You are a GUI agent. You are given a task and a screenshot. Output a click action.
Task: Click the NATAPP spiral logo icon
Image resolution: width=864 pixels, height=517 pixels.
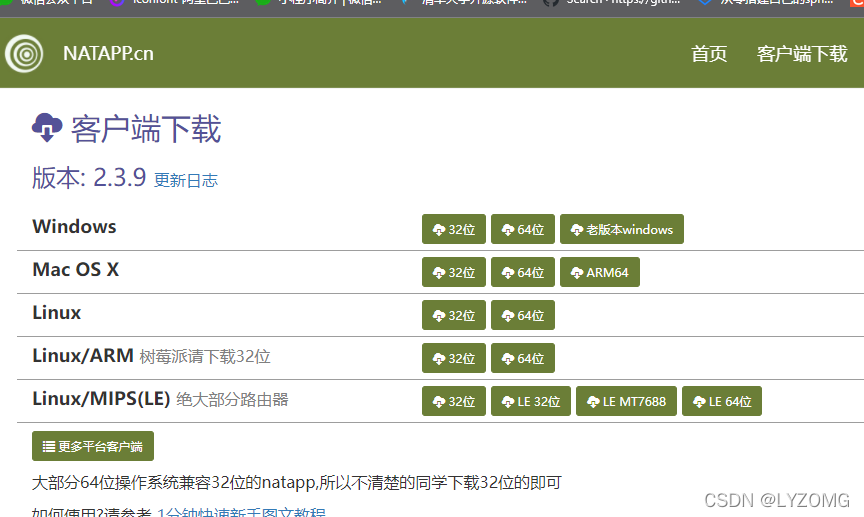click(24, 53)
